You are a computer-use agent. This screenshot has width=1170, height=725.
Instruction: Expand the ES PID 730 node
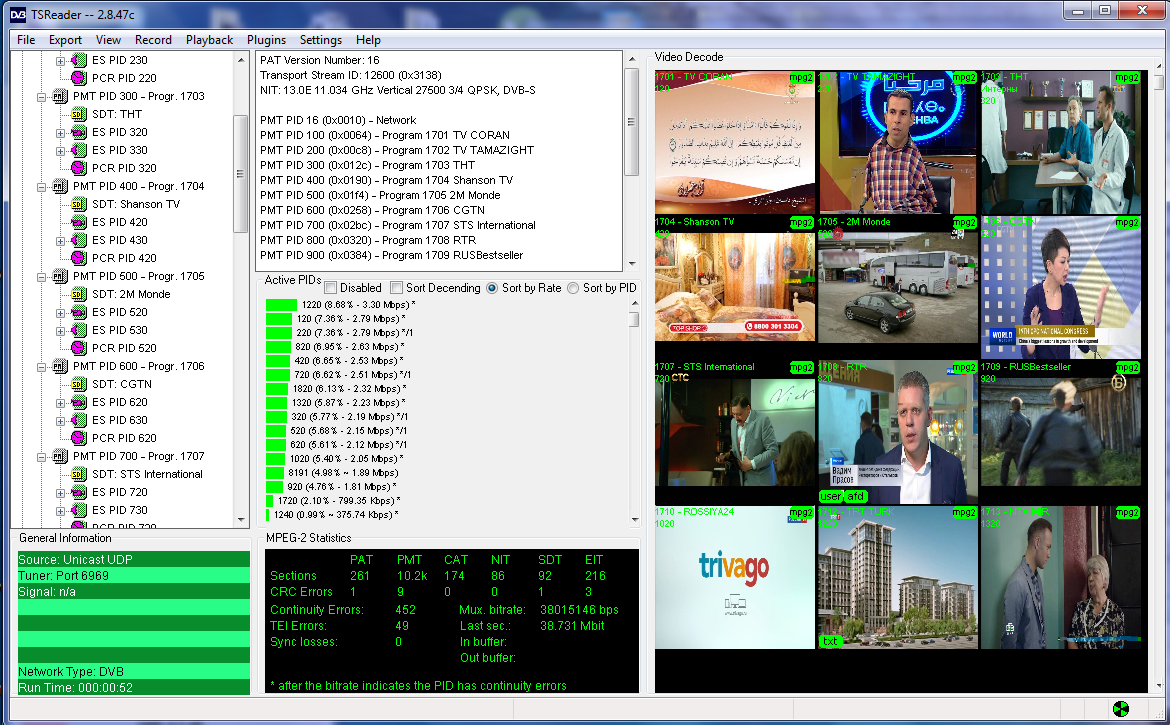point(61,510)
